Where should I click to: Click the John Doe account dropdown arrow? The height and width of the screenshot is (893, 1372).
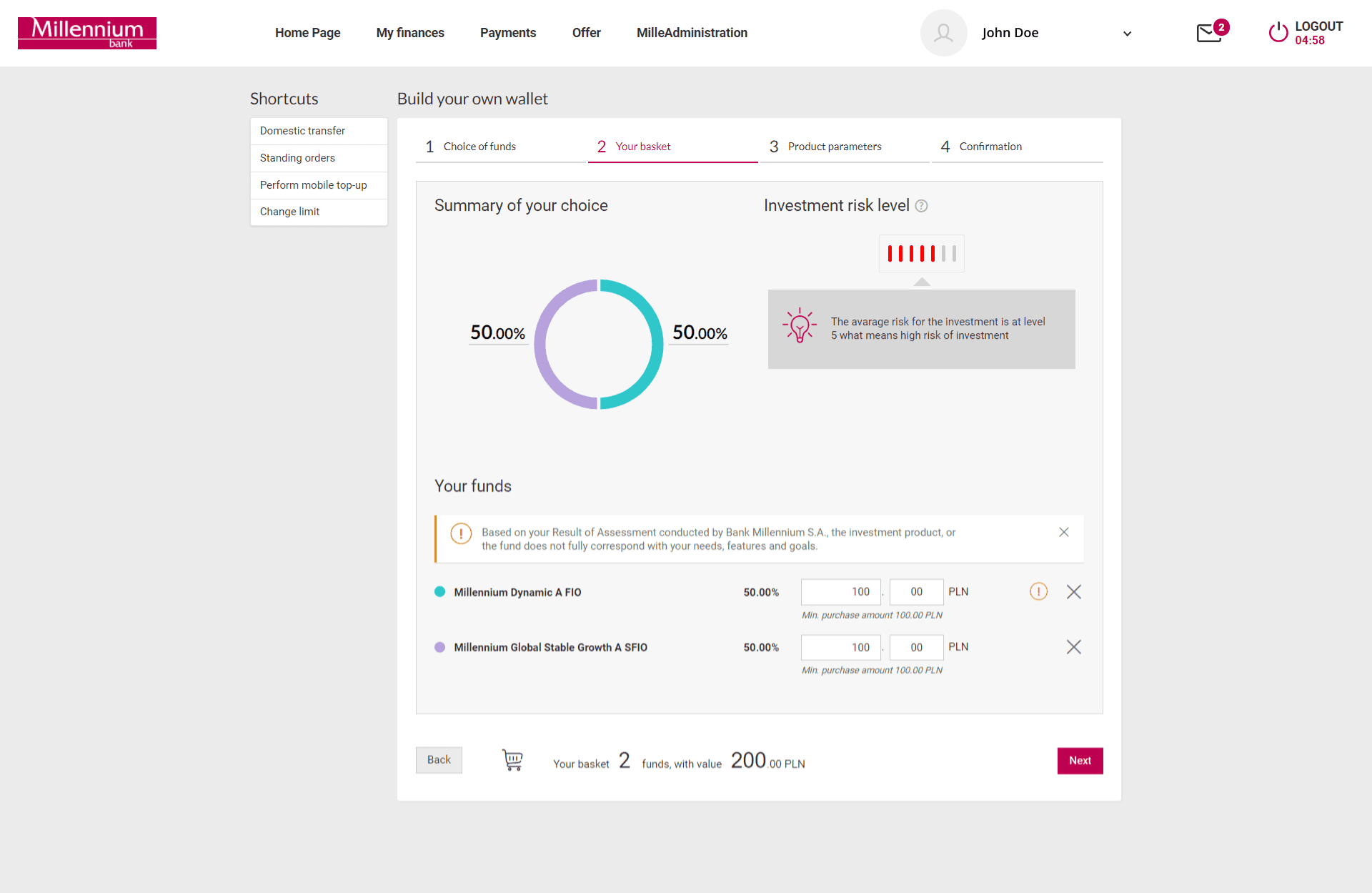(1128, 34)
